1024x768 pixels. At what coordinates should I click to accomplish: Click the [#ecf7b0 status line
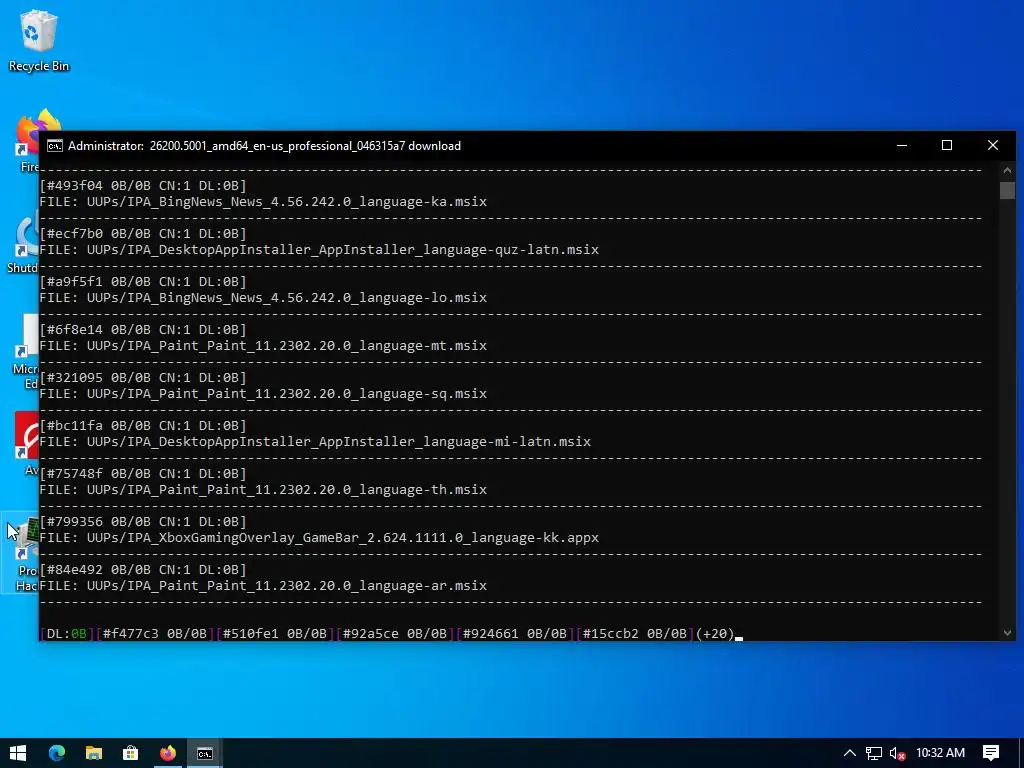pyautogui.click(x=143, y=234)
